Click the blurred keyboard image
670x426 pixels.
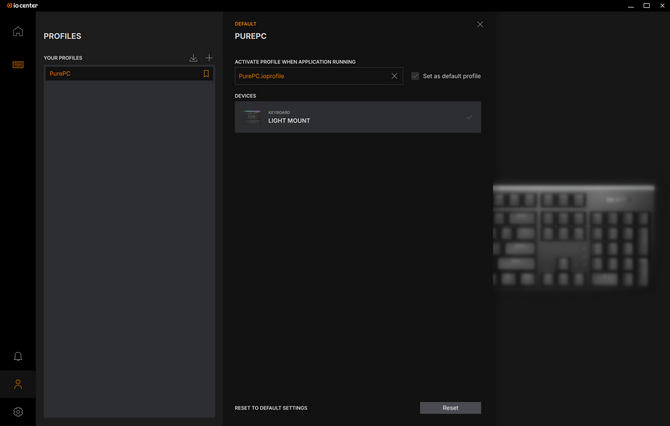pos(573,236)
